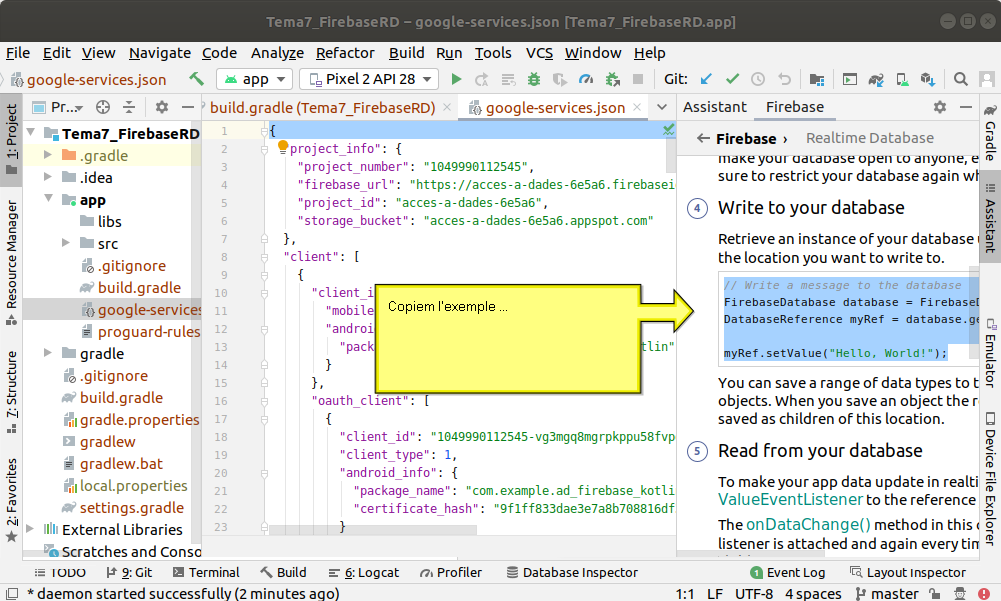Open the Analyze menu
This screenshot has height=601, width=1001.
coord(277,53)
